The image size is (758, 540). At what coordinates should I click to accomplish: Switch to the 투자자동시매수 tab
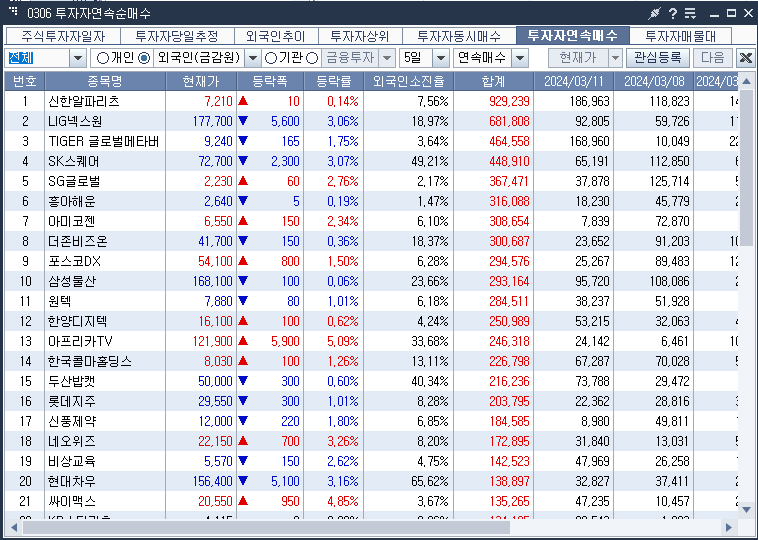point(459,36)
